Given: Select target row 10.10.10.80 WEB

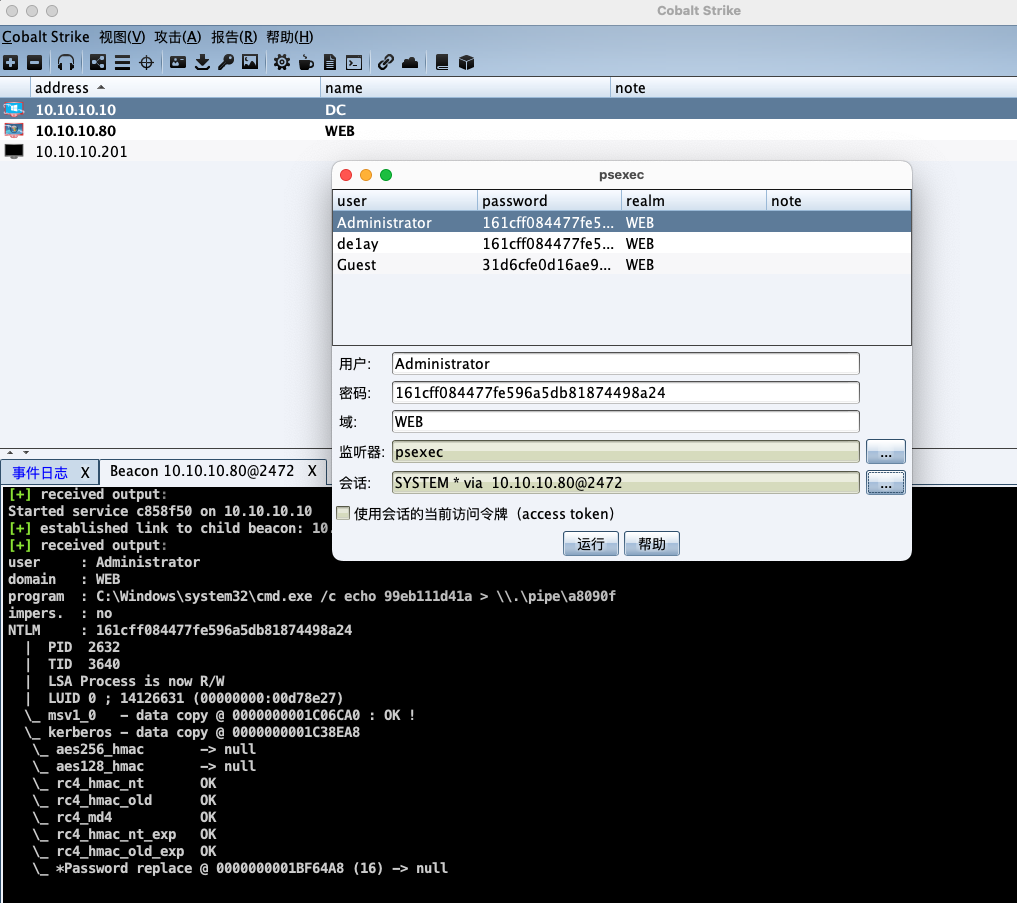Looking at the screenshot, I should click(x=508, y=130).
